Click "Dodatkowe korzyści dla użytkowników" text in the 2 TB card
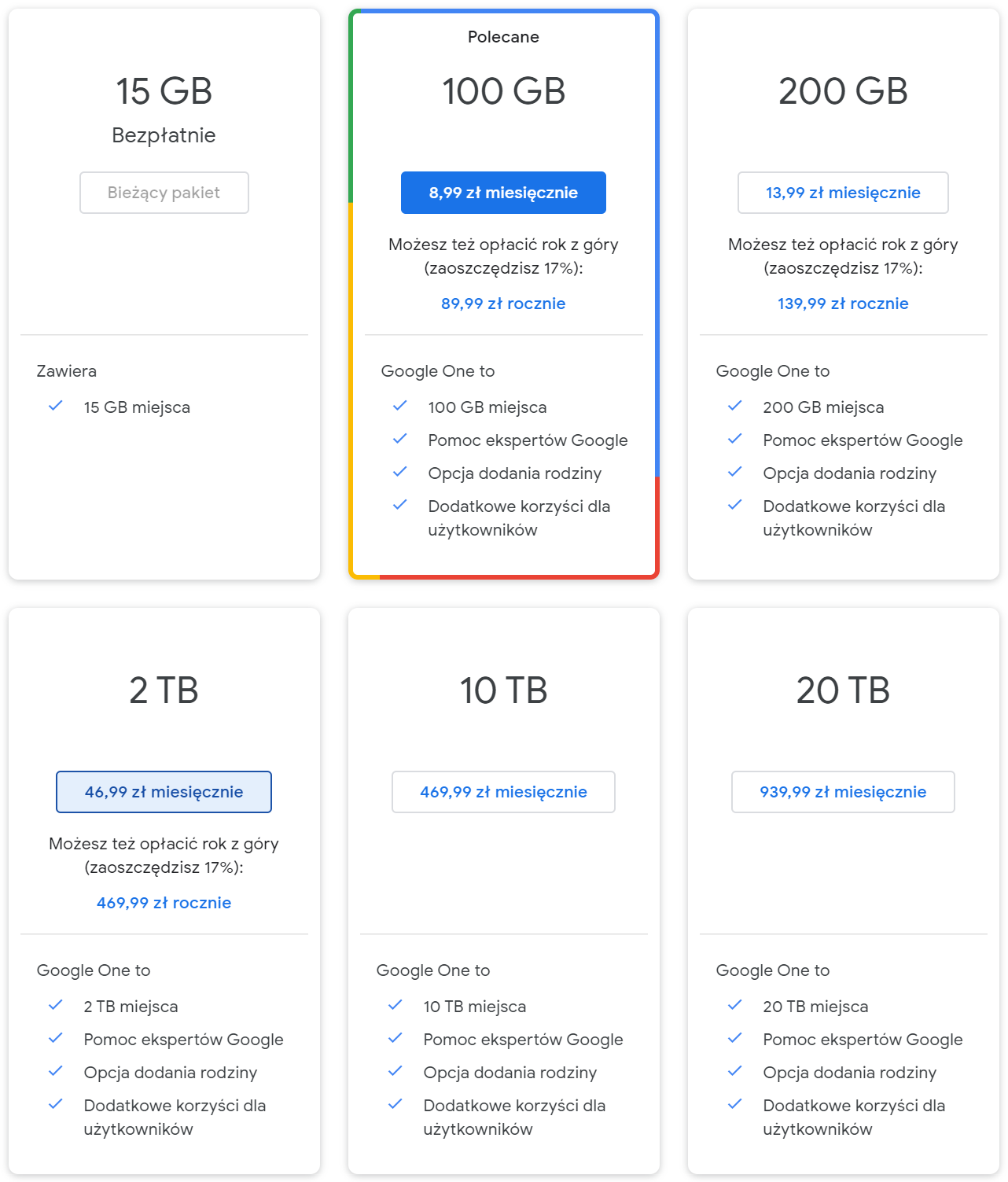This screenshot has width=1008, height=1182. pyautogui.click(x=175, y=1118)
